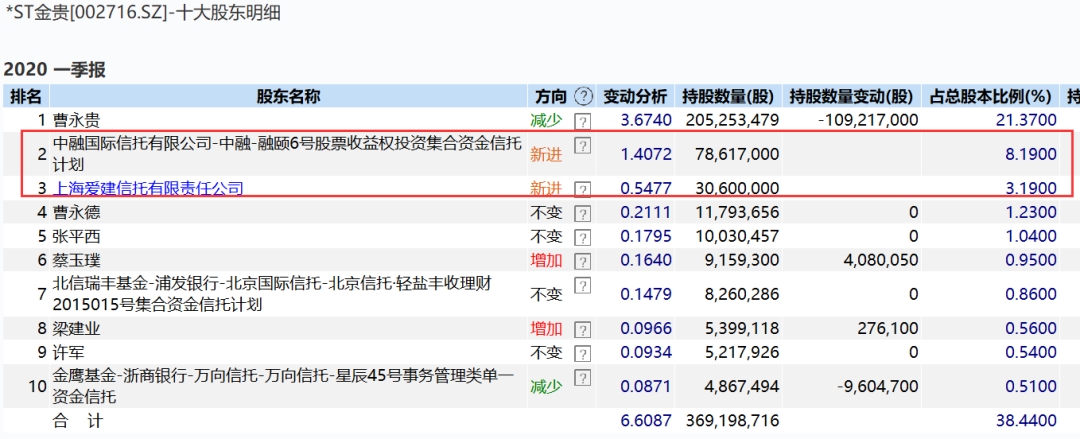The image size is (1080, 439).
Task: Sort by 变动分析 column header
Action: 635,97
